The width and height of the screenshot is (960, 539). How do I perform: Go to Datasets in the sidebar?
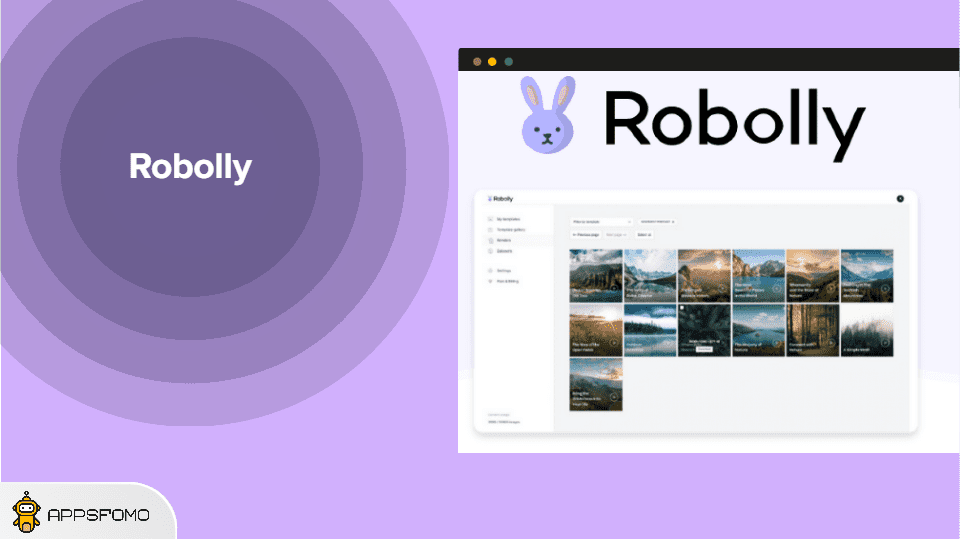[x=504, y=251]
